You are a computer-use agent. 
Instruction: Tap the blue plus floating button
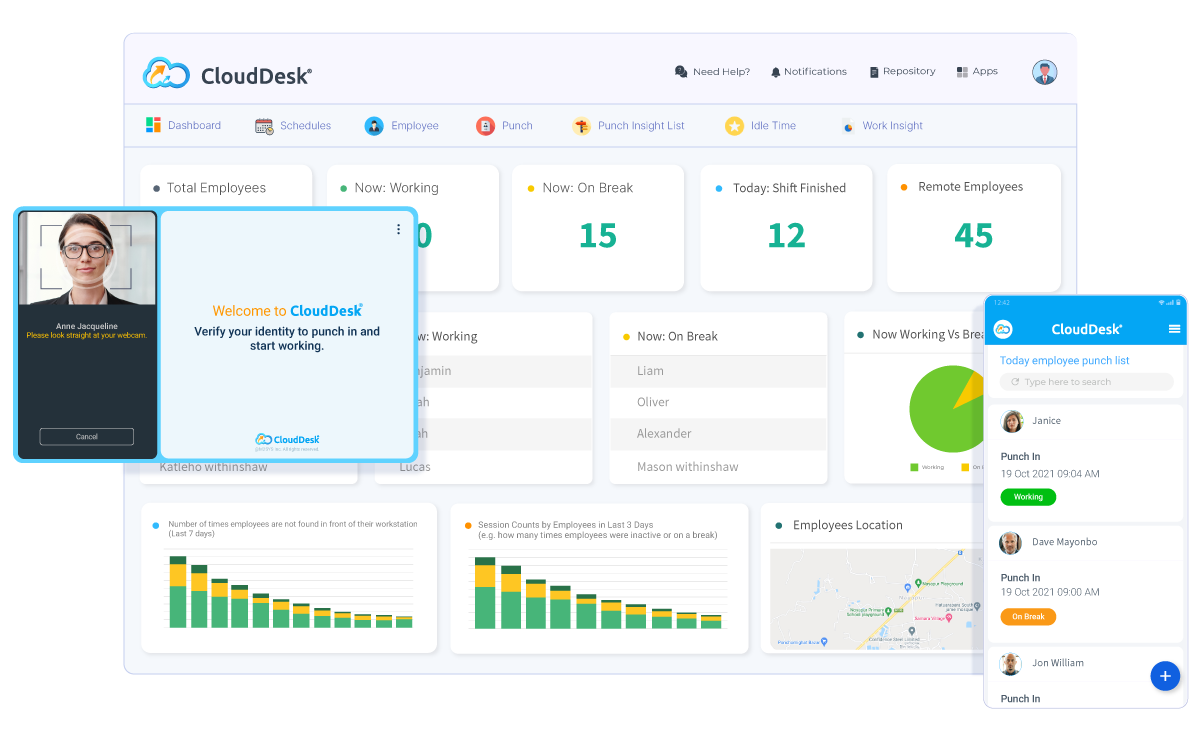click(x=1164, y=676)
